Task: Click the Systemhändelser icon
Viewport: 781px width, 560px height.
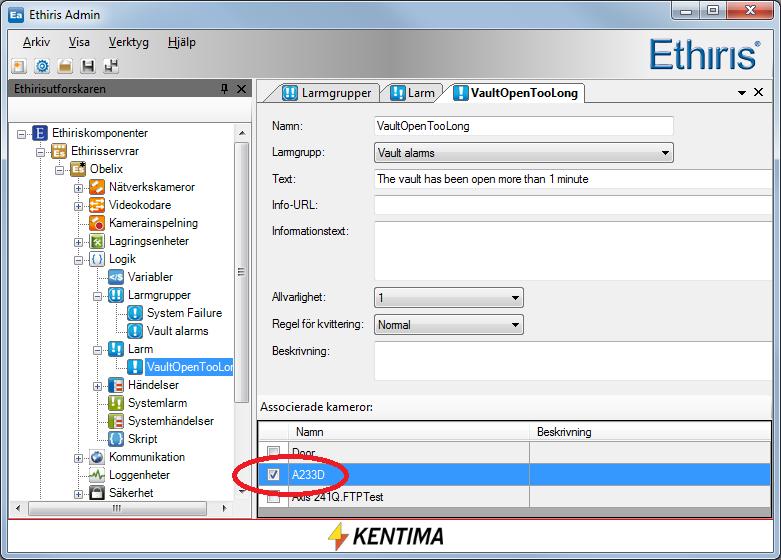Action: coord(116,421)
